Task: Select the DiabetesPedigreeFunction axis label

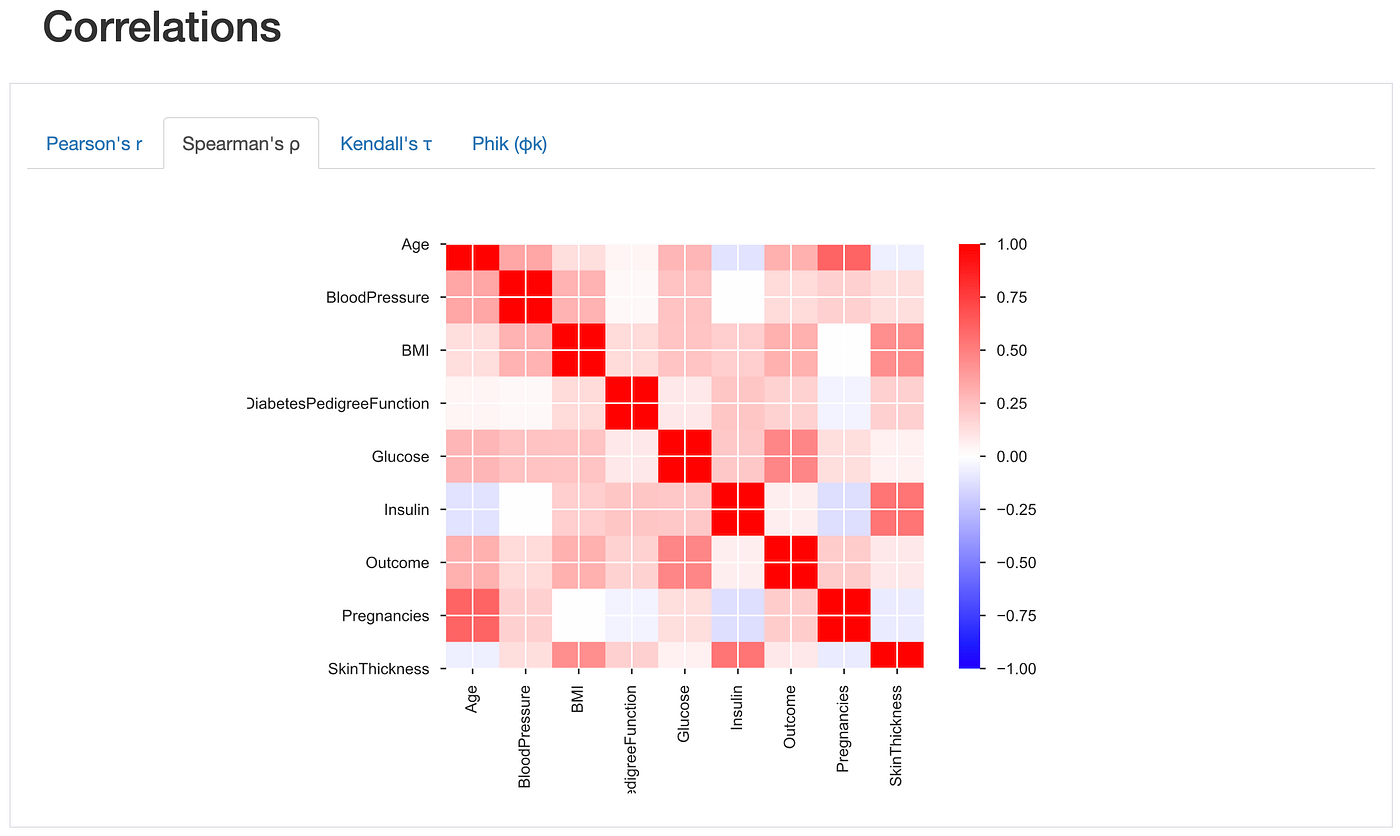Action: point(339,403)
